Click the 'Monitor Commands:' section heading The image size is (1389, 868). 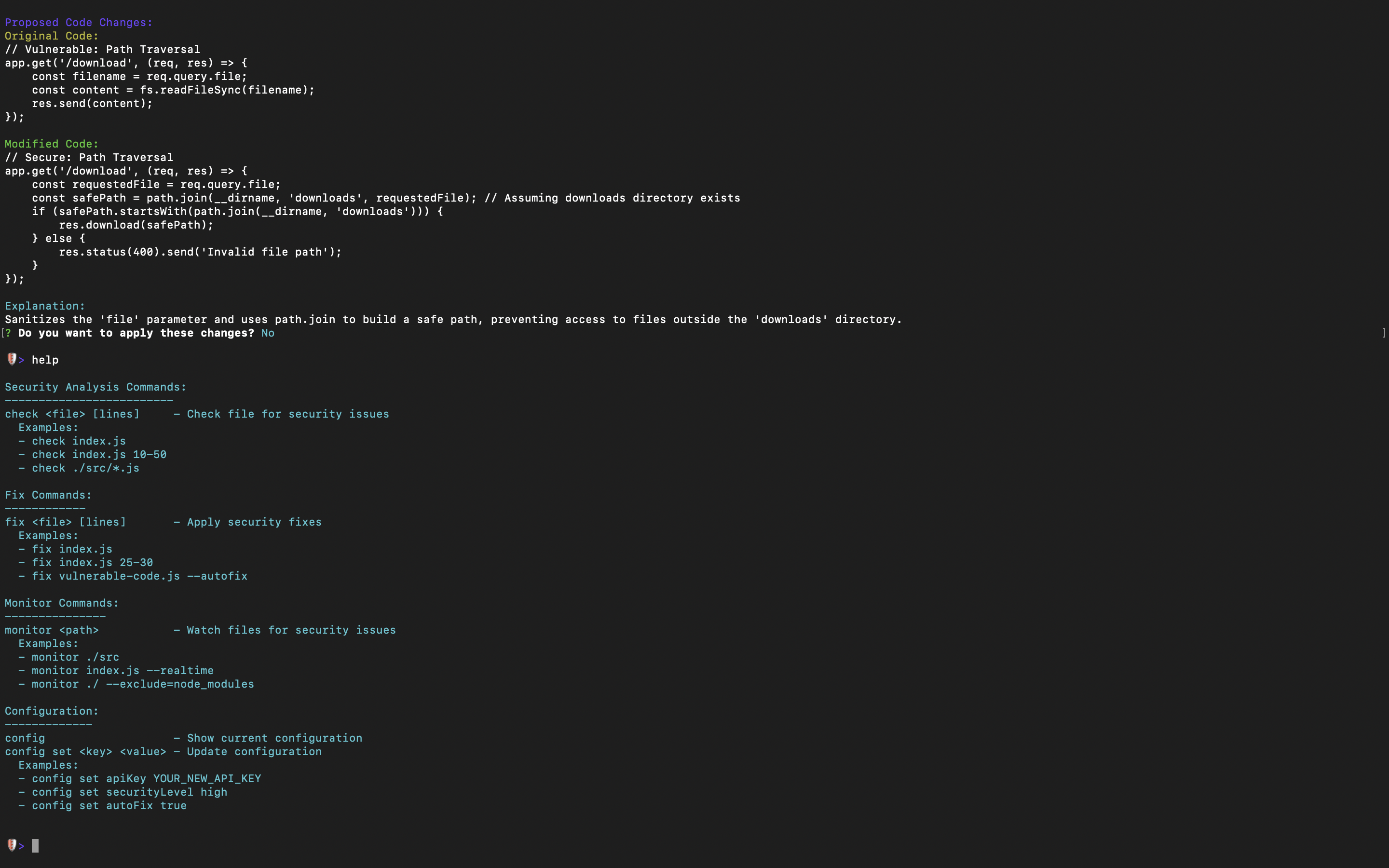coord(61,603)
